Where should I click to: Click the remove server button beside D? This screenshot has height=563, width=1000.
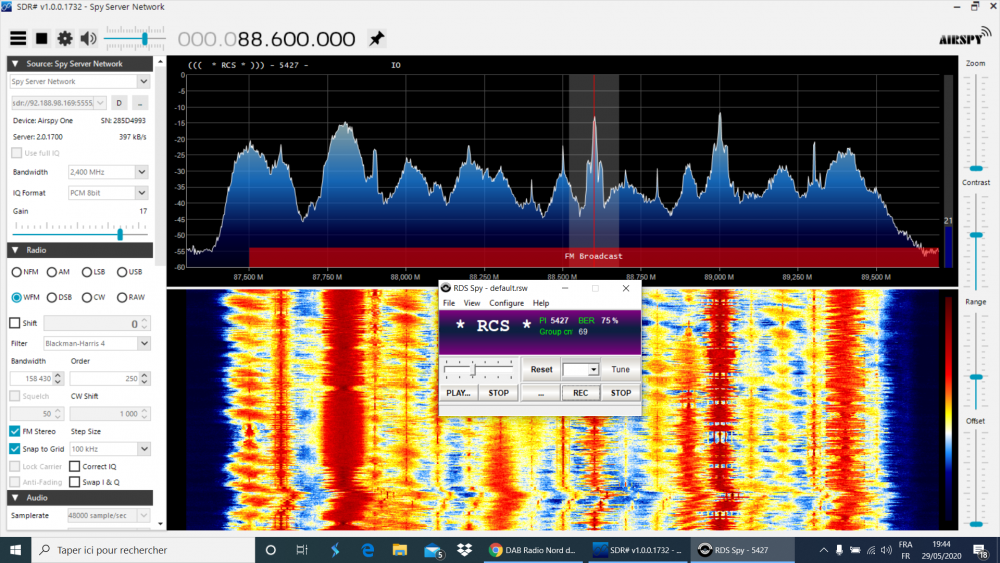tap(140, 103)
